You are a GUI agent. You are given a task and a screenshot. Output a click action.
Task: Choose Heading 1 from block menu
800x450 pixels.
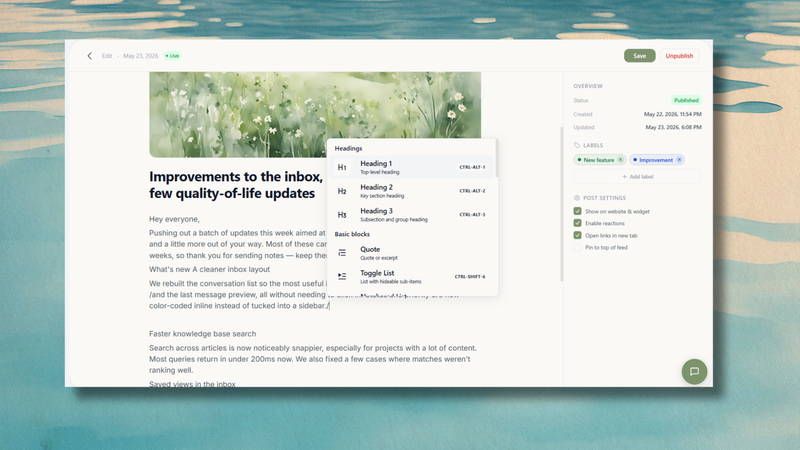(x=412, y=167)
